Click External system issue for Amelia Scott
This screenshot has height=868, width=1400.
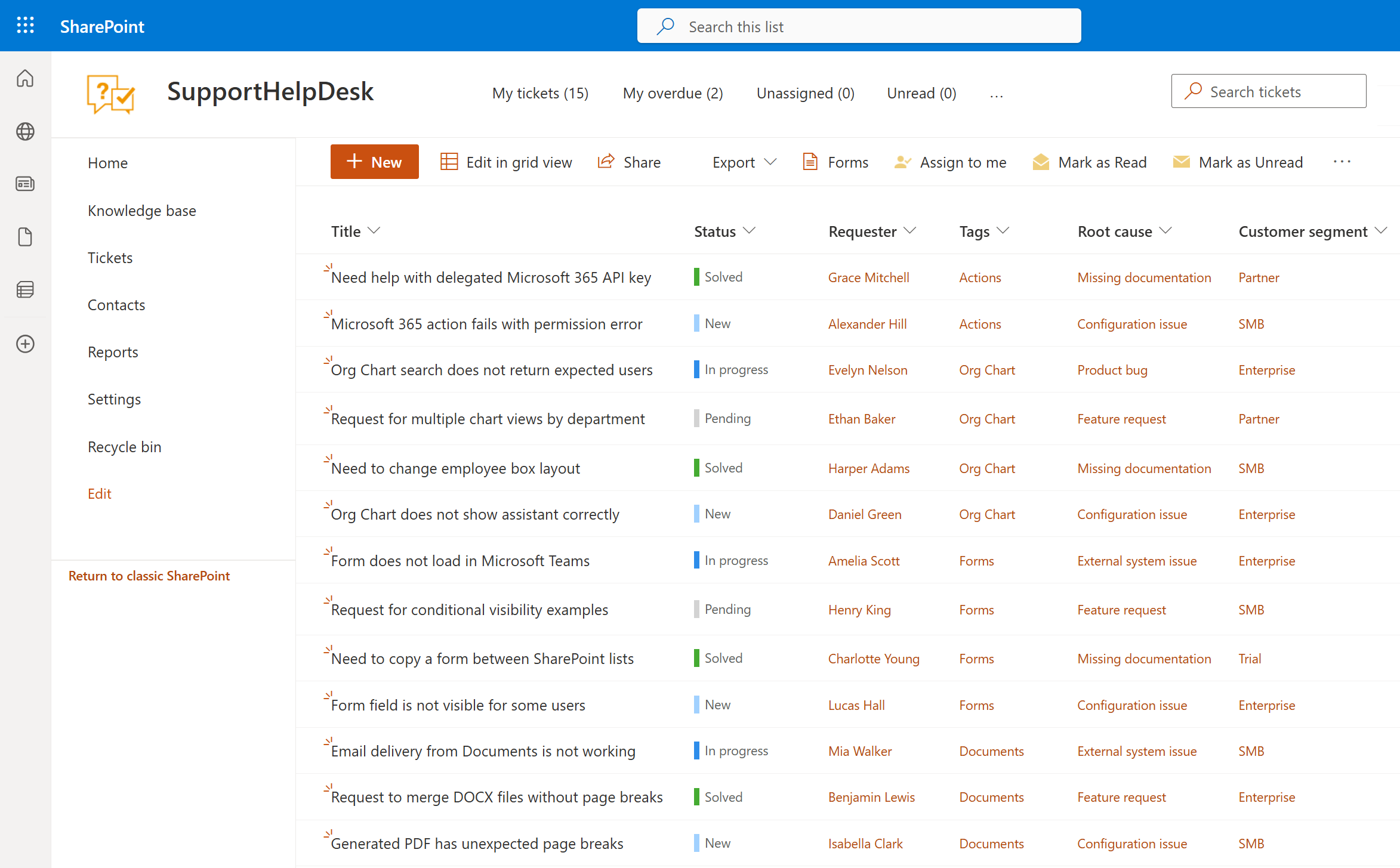(1137, 561)
